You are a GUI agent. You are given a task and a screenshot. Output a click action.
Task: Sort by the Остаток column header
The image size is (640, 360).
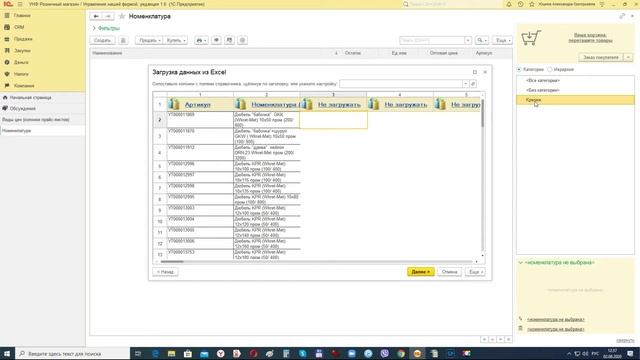click(x=353, y=53)
